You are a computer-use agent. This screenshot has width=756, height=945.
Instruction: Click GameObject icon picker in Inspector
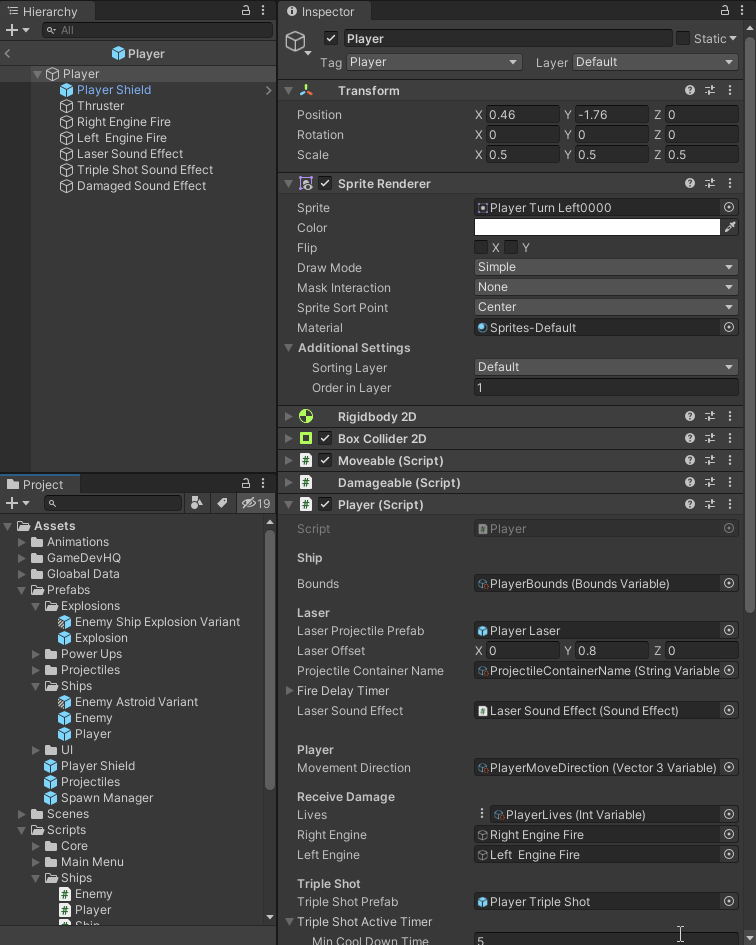pyautogui.click(x=298, y=42)
